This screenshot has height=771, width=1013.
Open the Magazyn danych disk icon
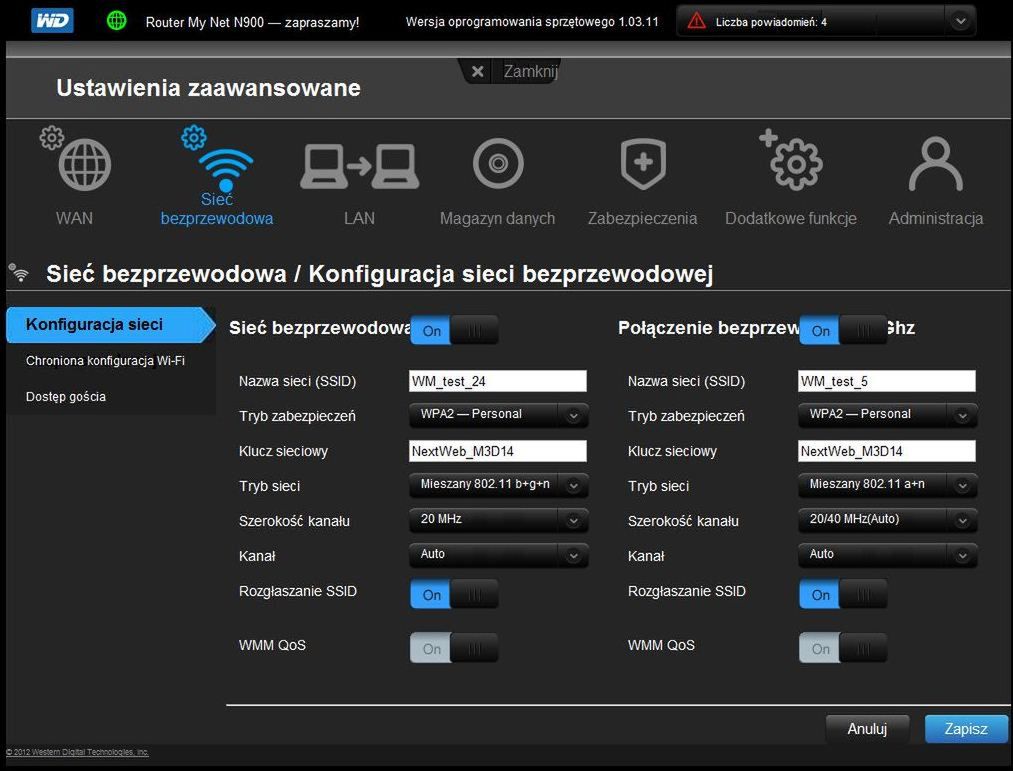(x=497, y=164)
